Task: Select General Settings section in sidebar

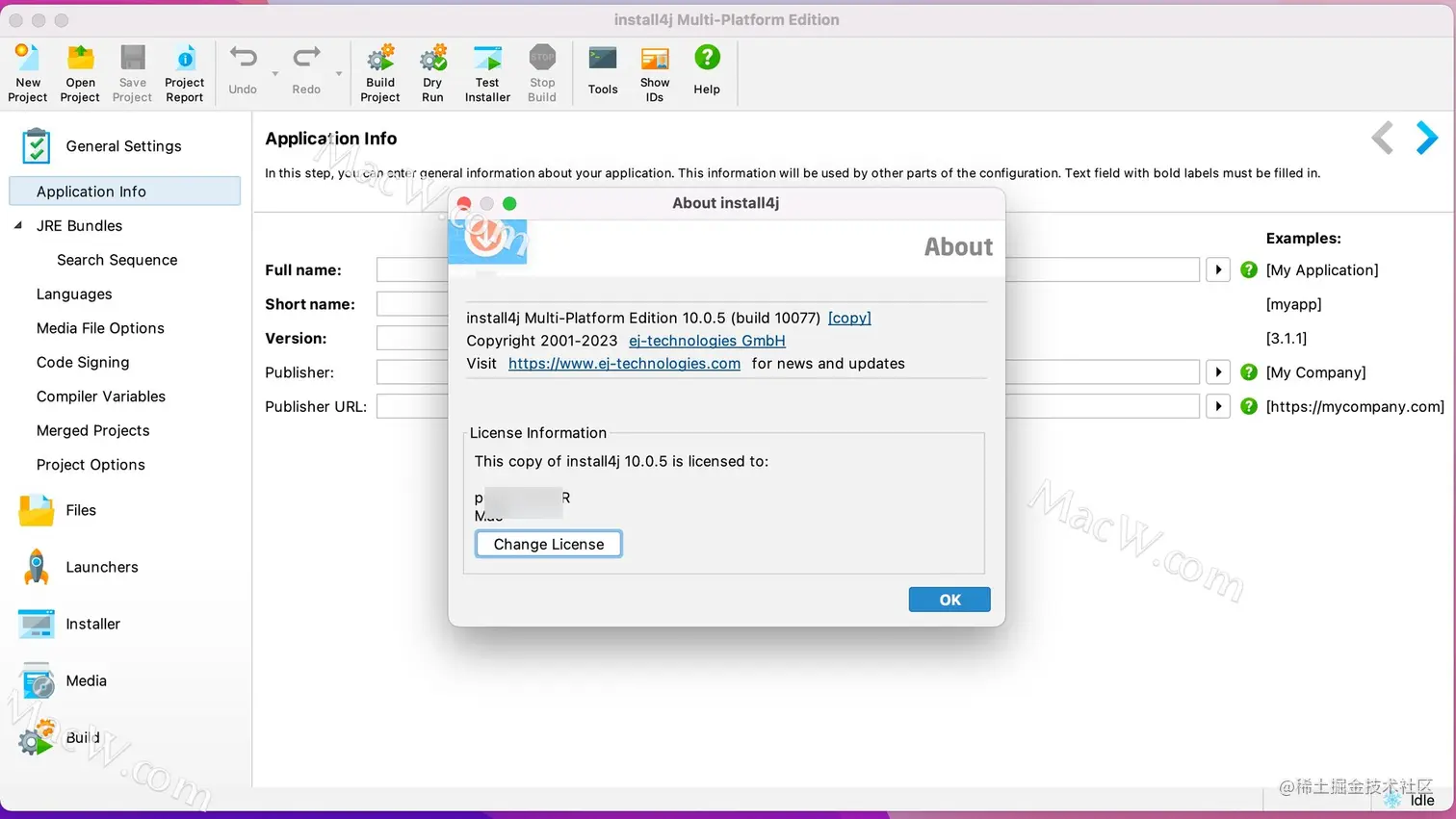Action: pyautogui.click(x=123, y=146)
